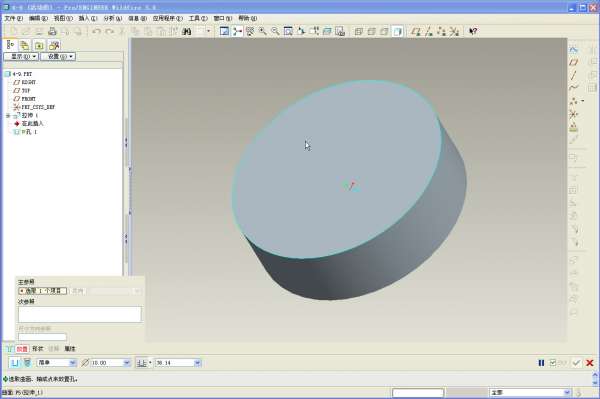Open the 设置 (Settings) dropdown button
Image resolution: width=600 pixels, height=399 pixels.
click(58, 57)
